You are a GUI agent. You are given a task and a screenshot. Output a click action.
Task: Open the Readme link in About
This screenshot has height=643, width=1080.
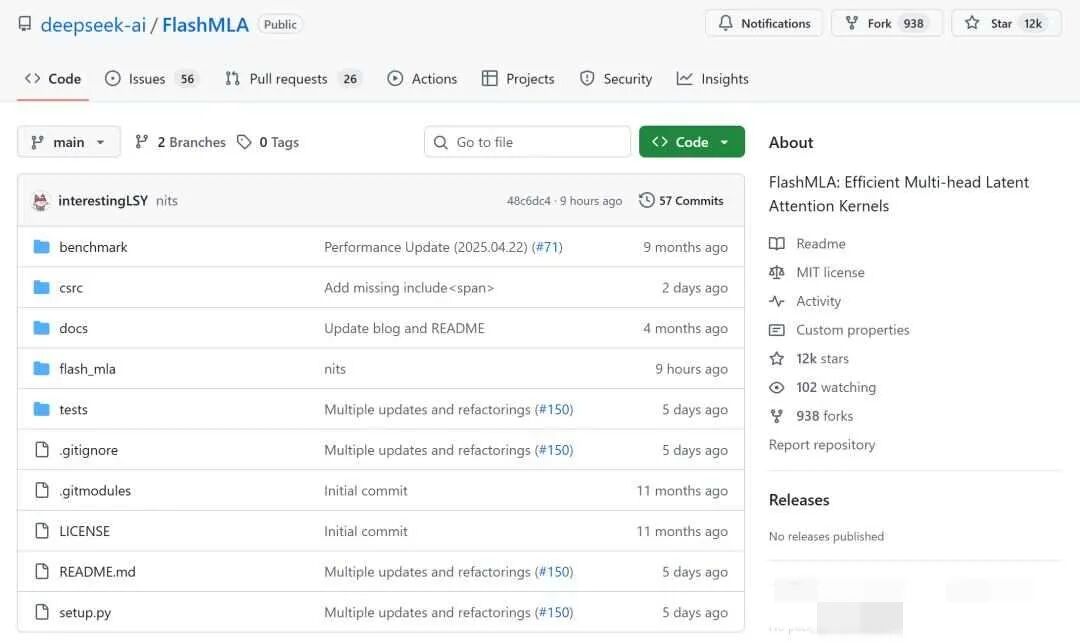tap(820, 244)
